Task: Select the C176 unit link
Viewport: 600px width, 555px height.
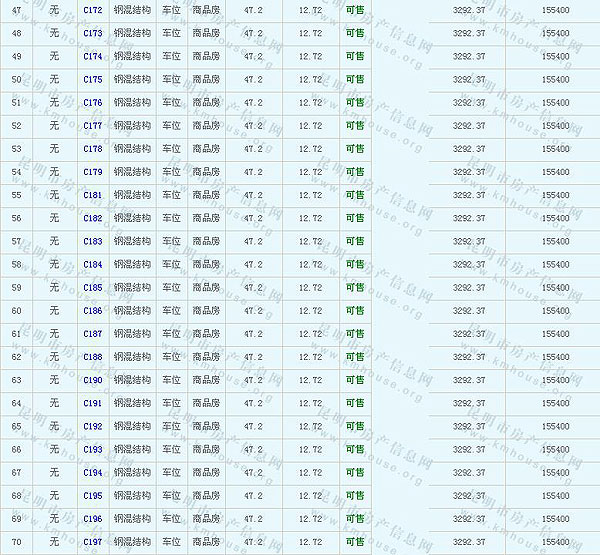Action: pos(93,102)
